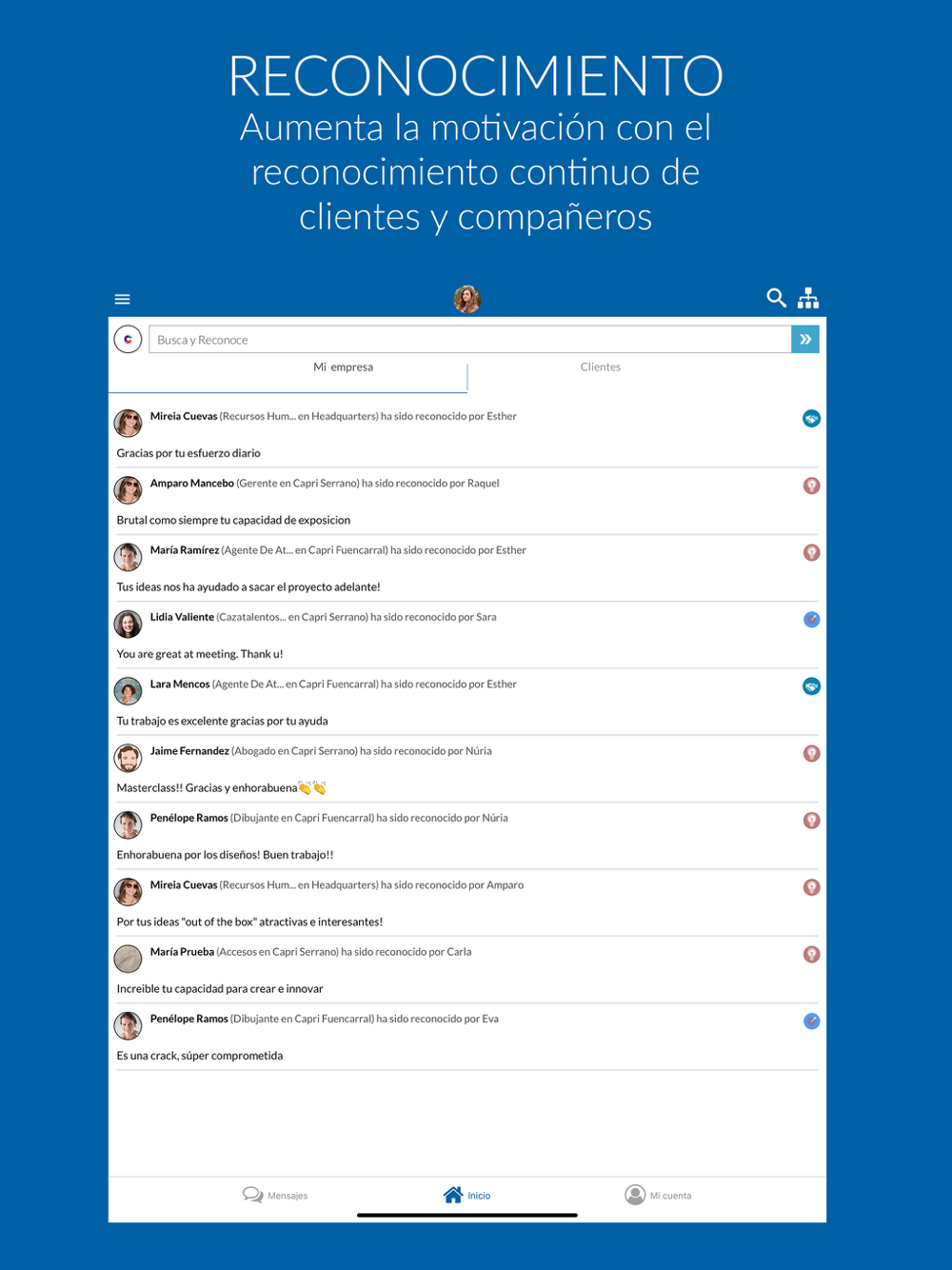The width and height of the screenshot is (952, 1270).
Task: Open the hamburger menu icon
Action: tap(122, 299)
